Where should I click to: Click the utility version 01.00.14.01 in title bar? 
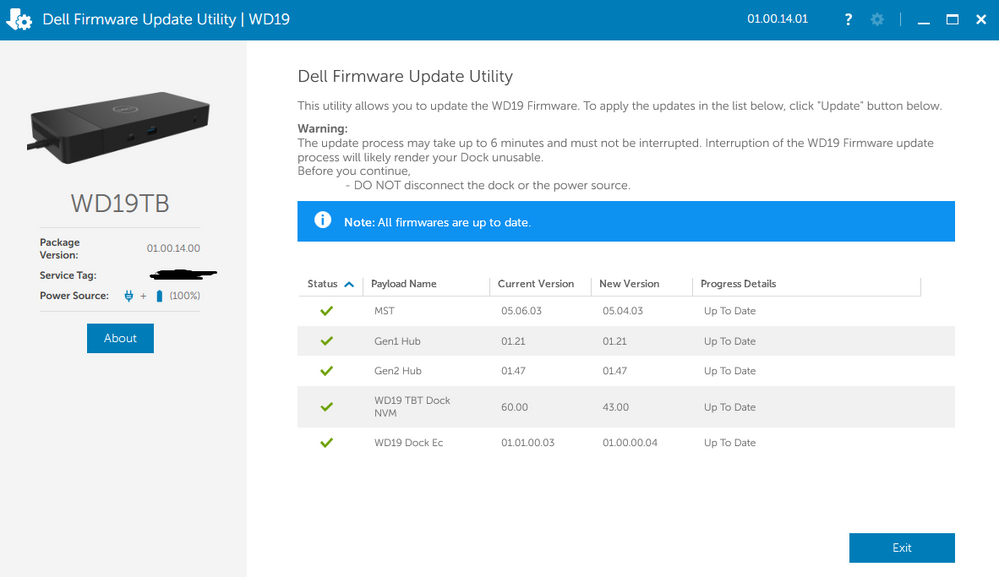point(777,19)
